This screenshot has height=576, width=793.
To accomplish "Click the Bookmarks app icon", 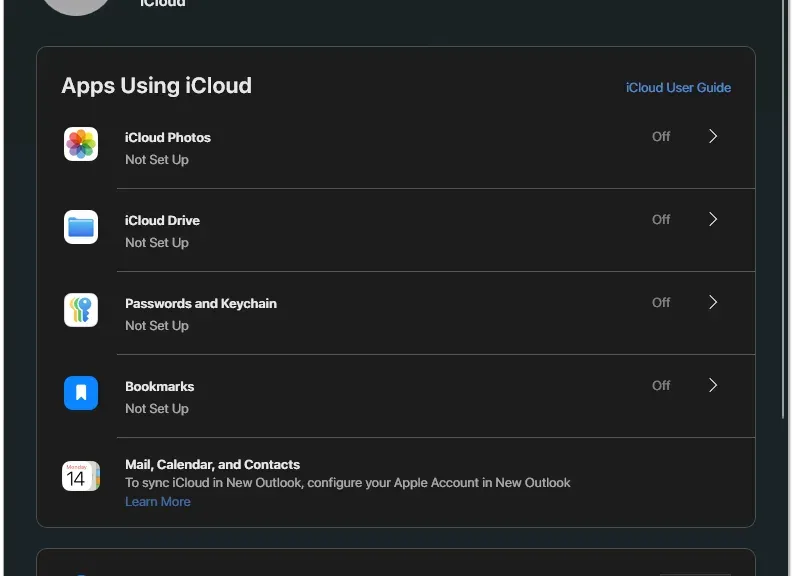I will [81, 393].
